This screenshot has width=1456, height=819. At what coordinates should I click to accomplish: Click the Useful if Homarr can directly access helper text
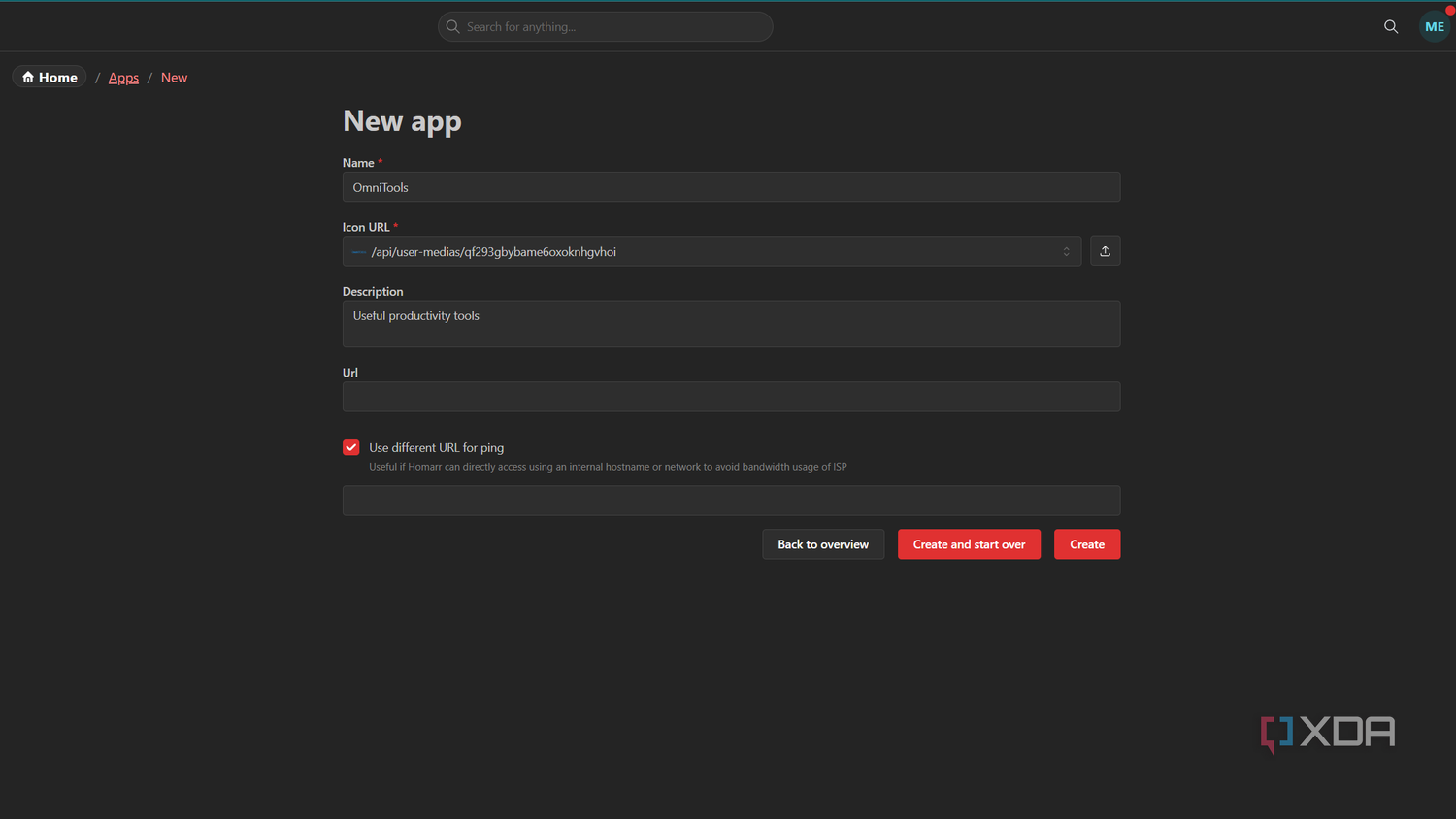point(608,467)
